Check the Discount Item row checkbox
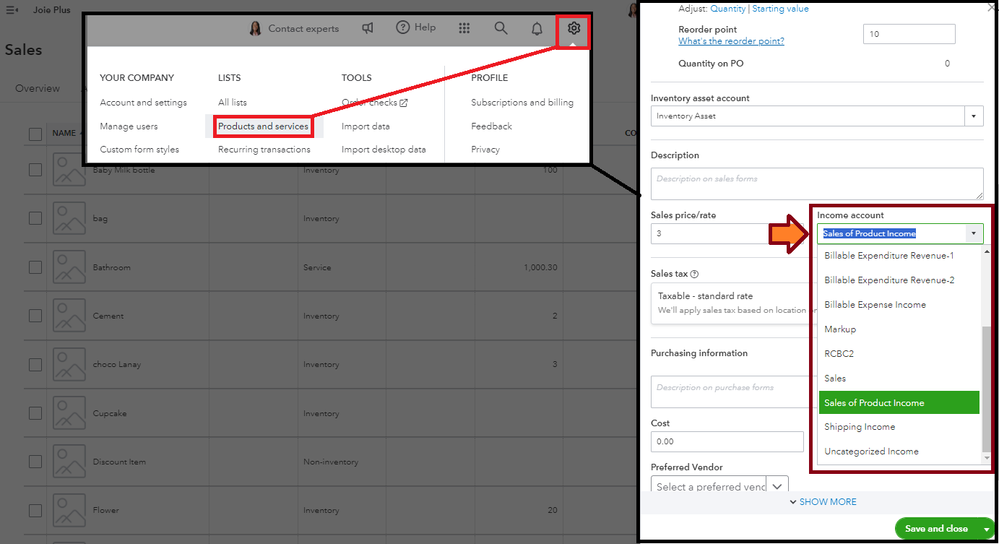Screen dimensions: 999x544 [x=35, y=462]
